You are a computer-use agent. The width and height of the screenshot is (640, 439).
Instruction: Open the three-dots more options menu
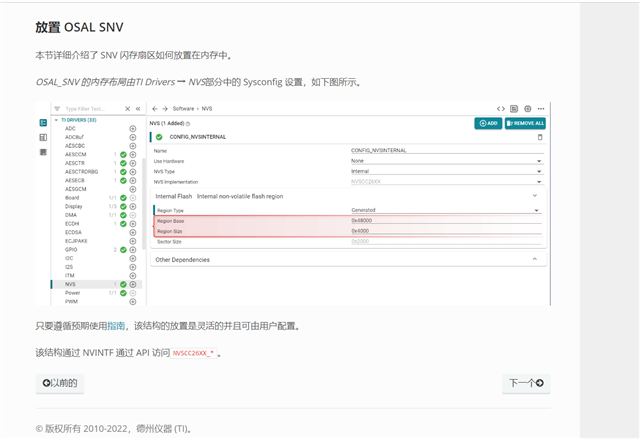click(x=541, y=109)
